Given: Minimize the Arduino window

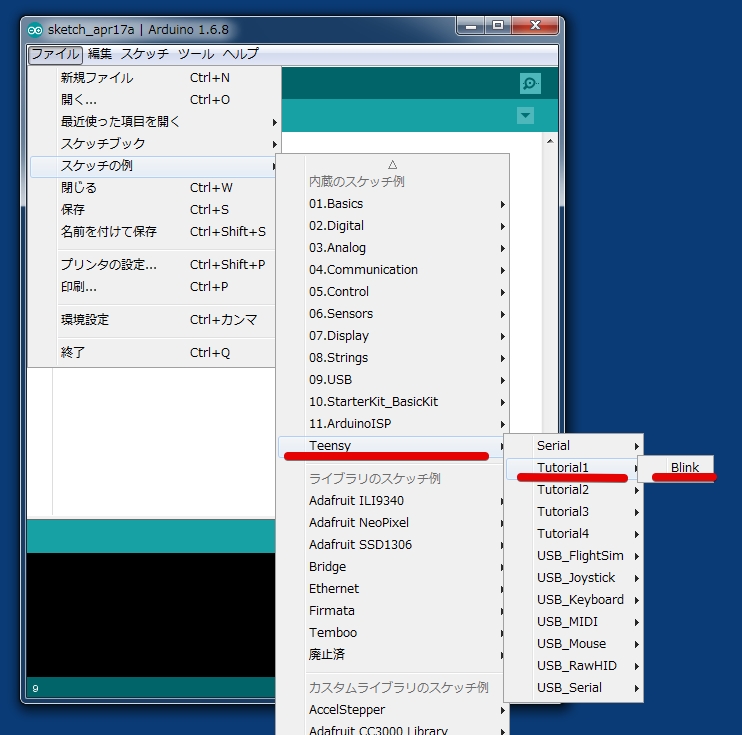Looking at the screenshot, I should (x=471, y=26).
